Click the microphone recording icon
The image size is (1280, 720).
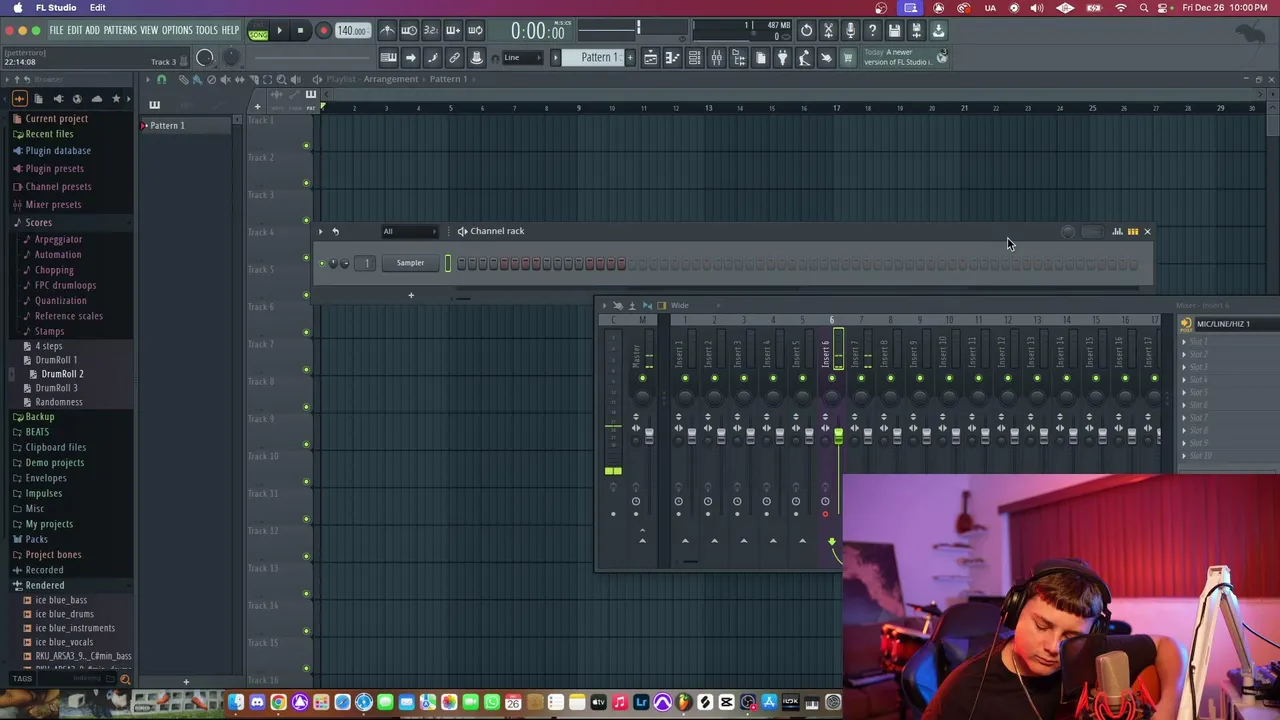pos(850,30)
